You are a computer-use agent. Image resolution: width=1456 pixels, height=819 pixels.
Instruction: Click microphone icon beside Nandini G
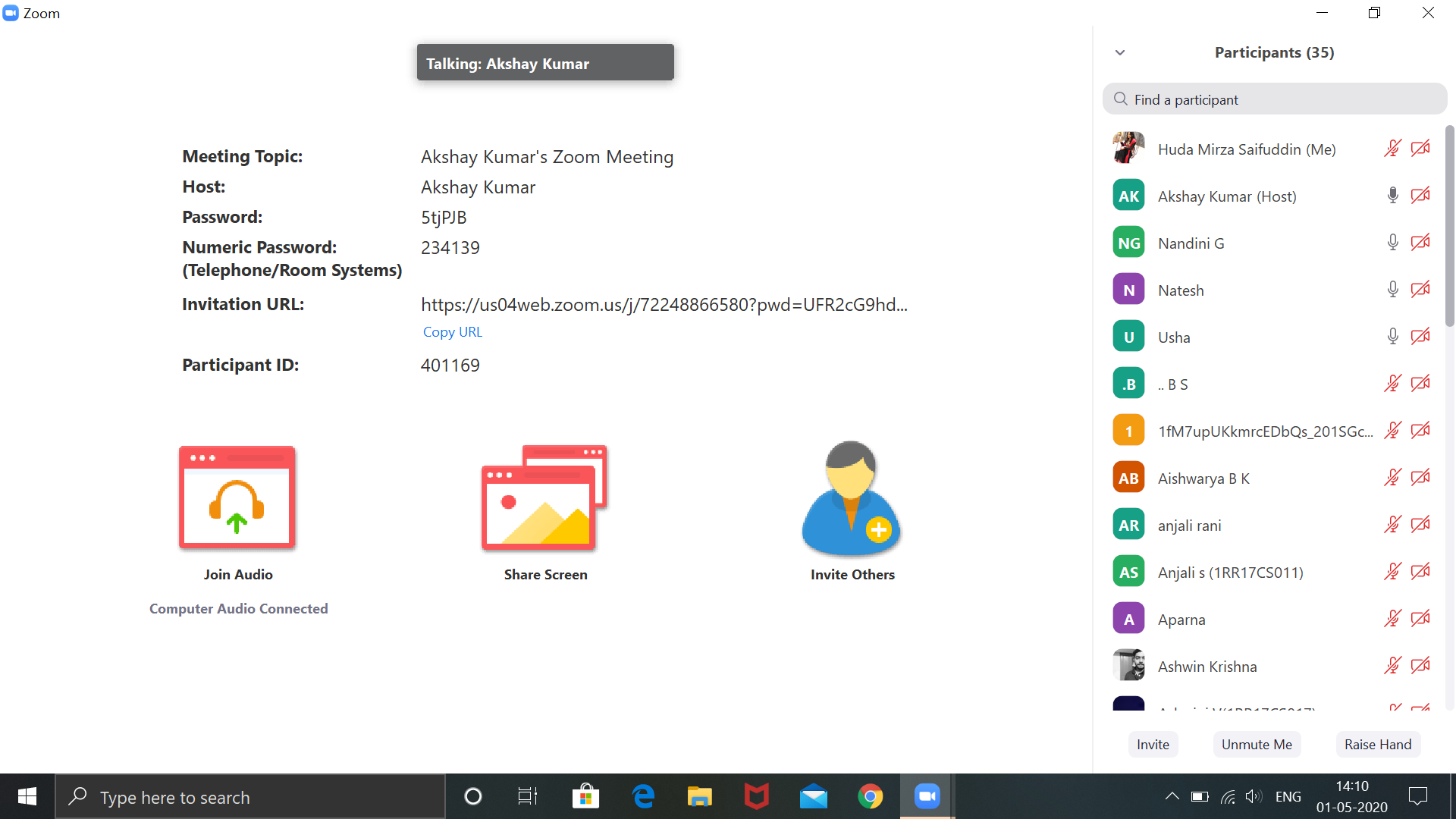pos(1392,242)
